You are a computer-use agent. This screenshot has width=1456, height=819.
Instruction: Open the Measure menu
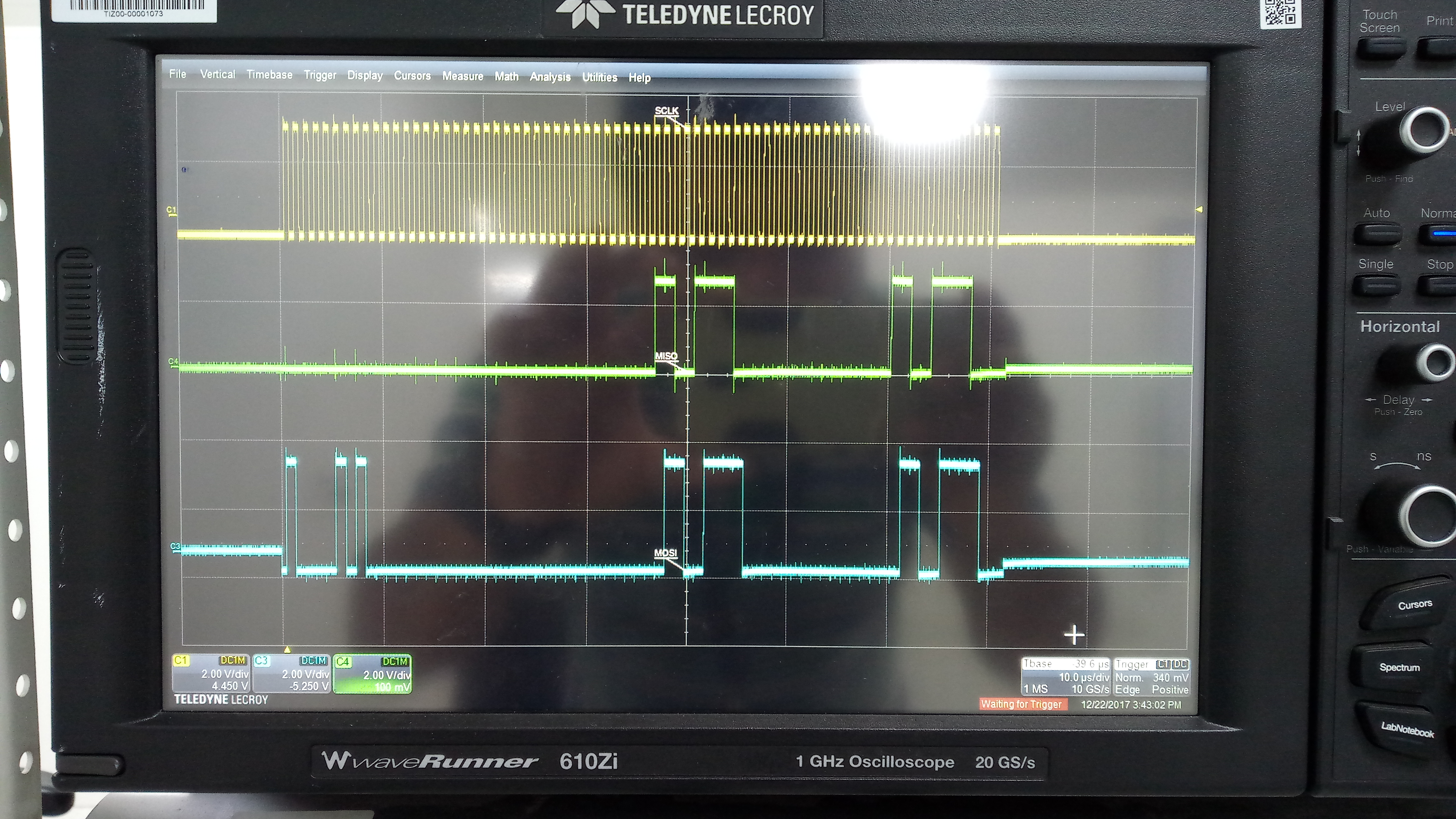pyautogui.click(x=462, y=76)
